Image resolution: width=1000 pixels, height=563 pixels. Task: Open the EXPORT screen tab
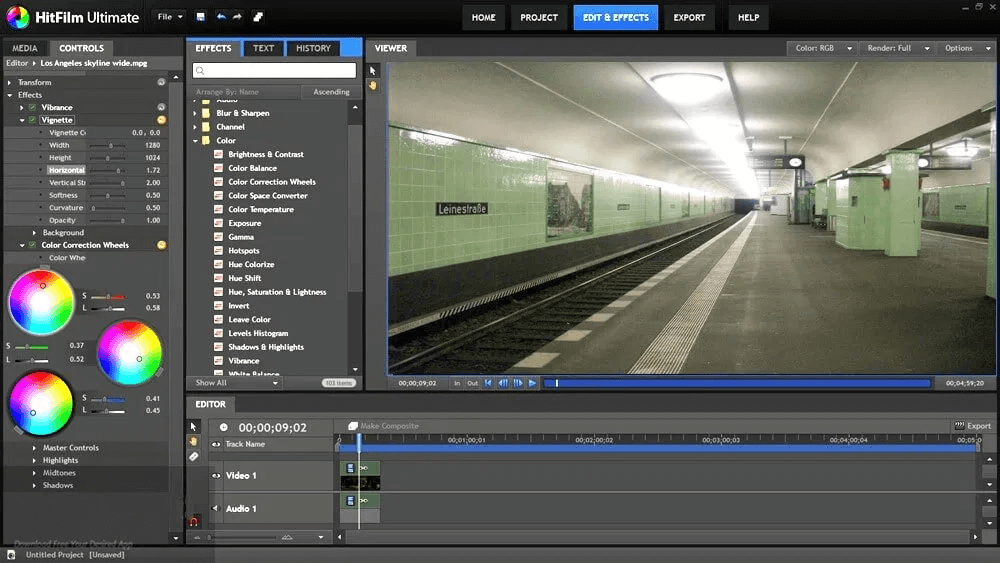point(689,17)
